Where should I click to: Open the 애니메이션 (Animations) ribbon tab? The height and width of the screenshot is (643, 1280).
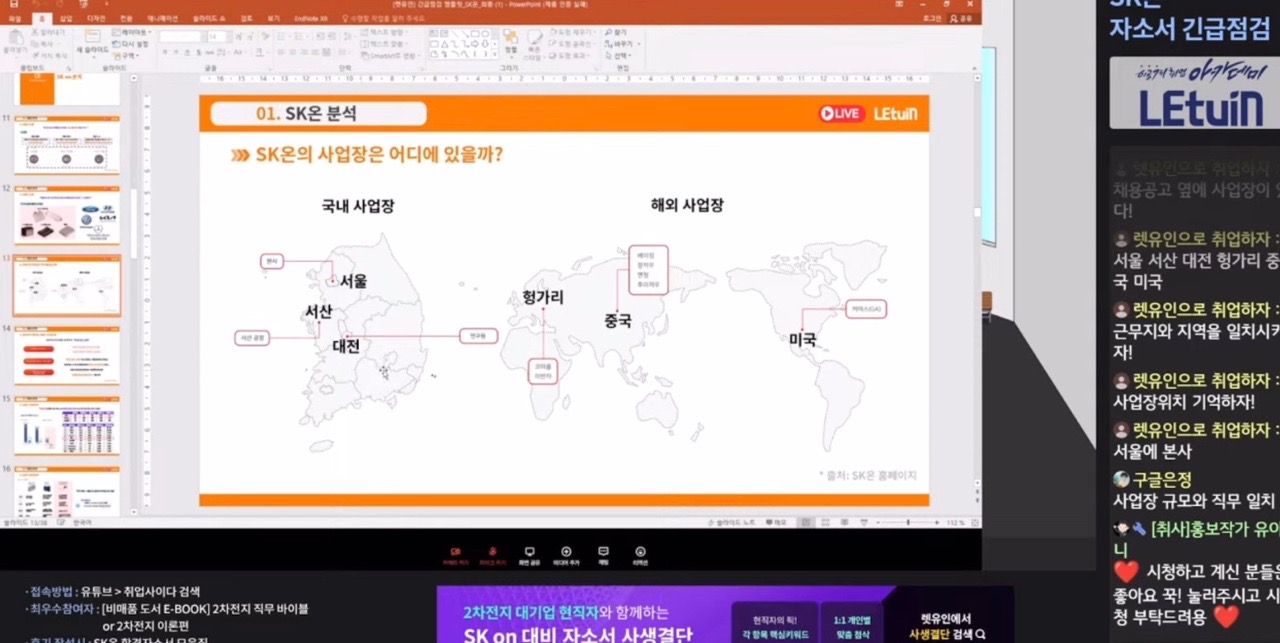162,18
